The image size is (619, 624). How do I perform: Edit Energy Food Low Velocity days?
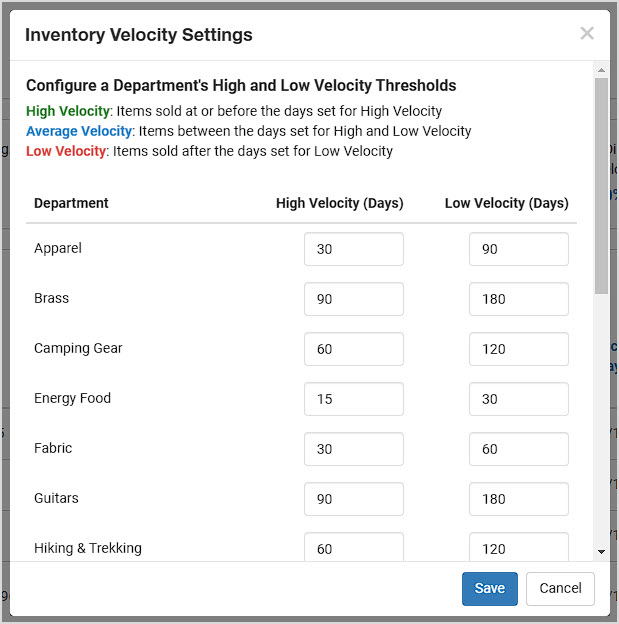click(x=518, y=399)
